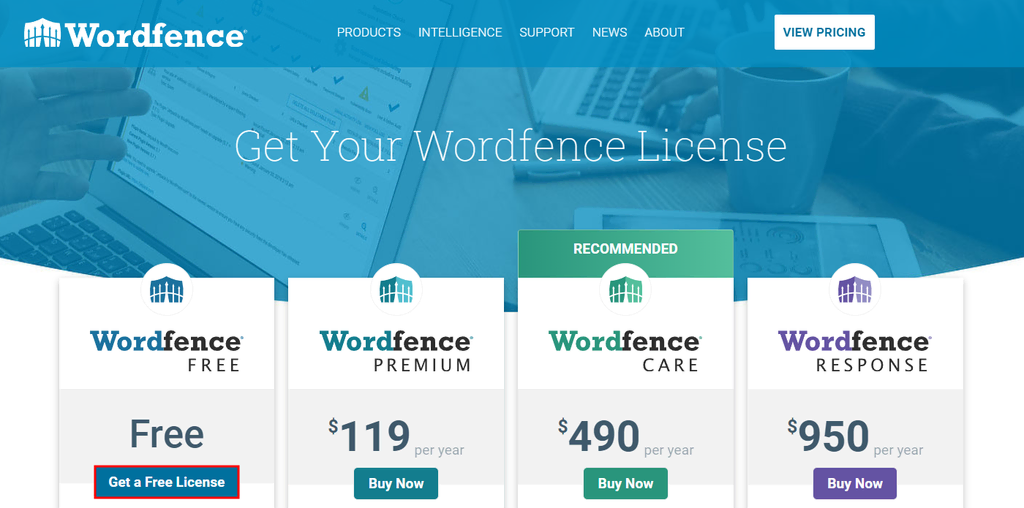
Task: Click the purple Wordfence Response fence icon
Action: click(855, 289)
